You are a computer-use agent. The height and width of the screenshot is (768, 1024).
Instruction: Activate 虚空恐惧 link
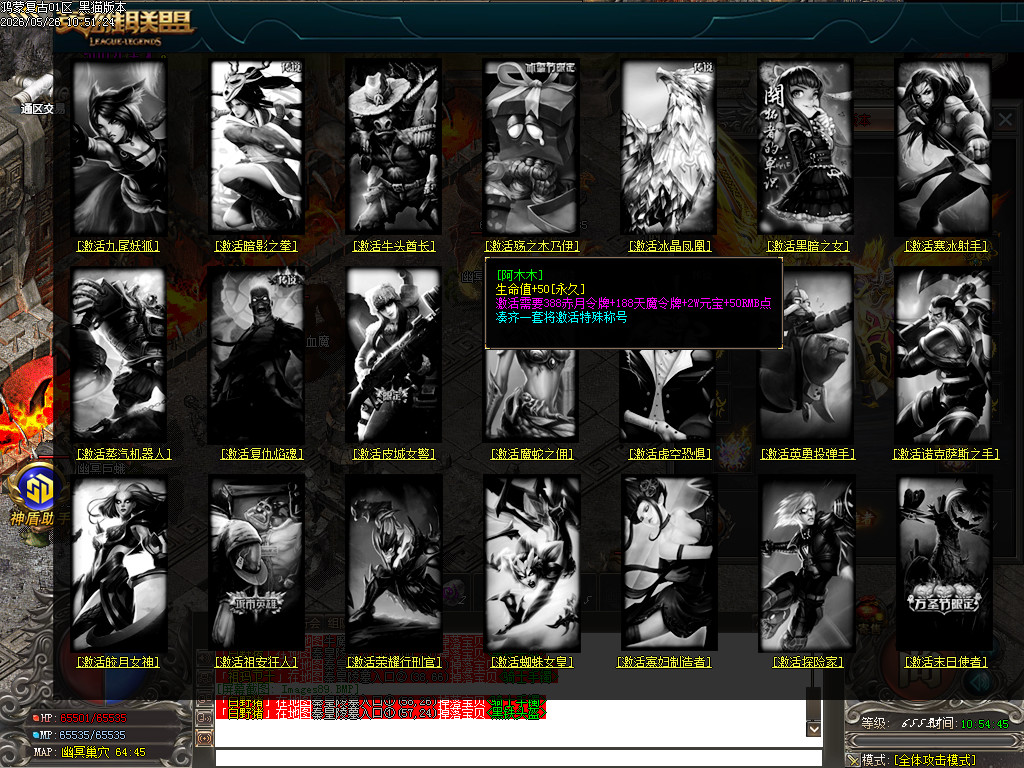coord(669,454)
